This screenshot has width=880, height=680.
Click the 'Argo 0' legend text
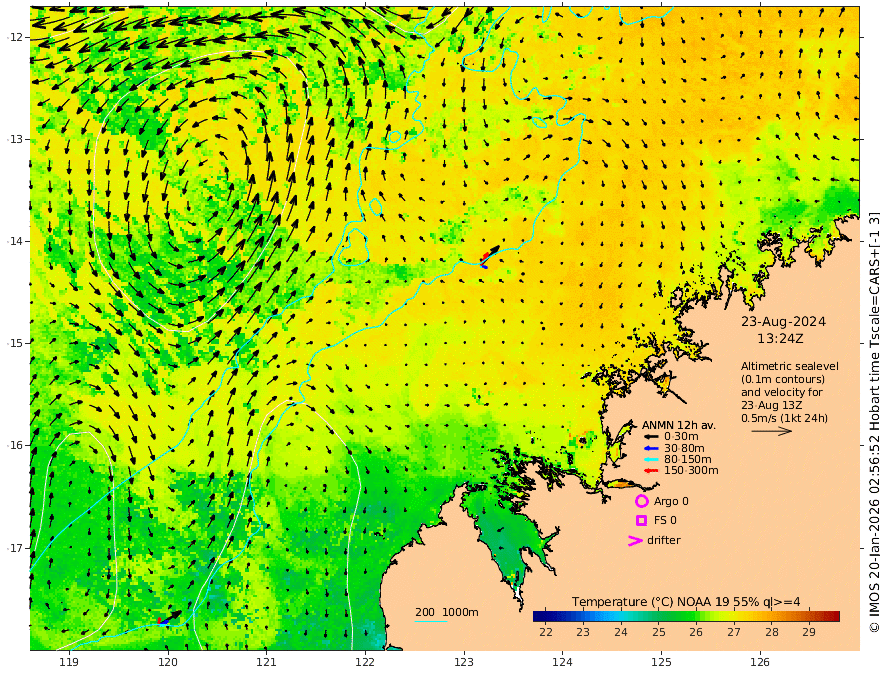[x=671, y=501]
